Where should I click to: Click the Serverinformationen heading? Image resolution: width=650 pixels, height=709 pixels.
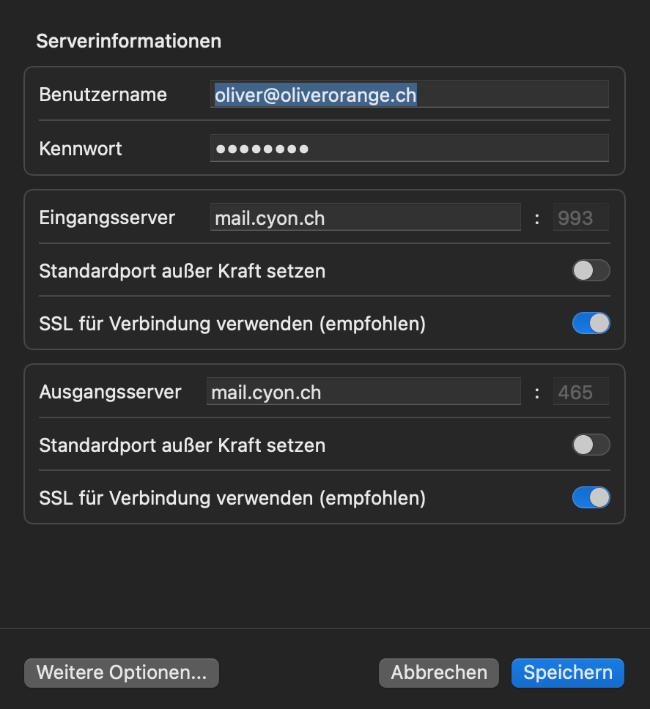(x=129, y=41)
